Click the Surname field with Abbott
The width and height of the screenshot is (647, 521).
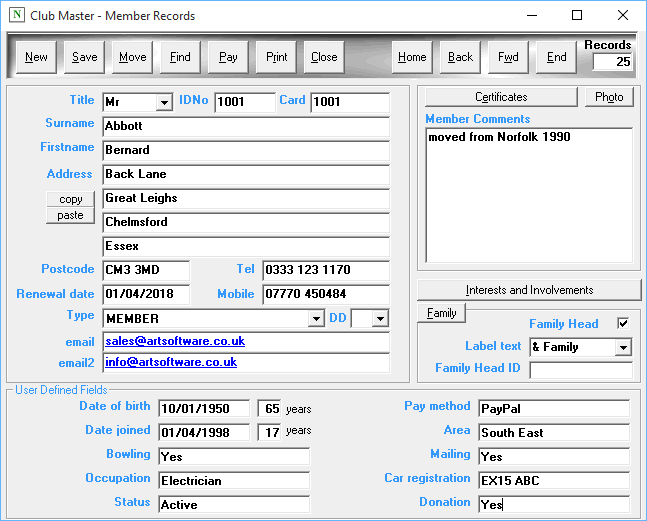(x=246, y=126)
